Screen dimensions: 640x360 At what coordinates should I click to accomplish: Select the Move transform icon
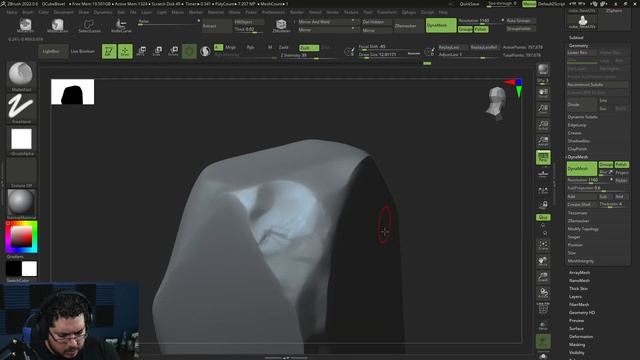(x=142, y=51)
